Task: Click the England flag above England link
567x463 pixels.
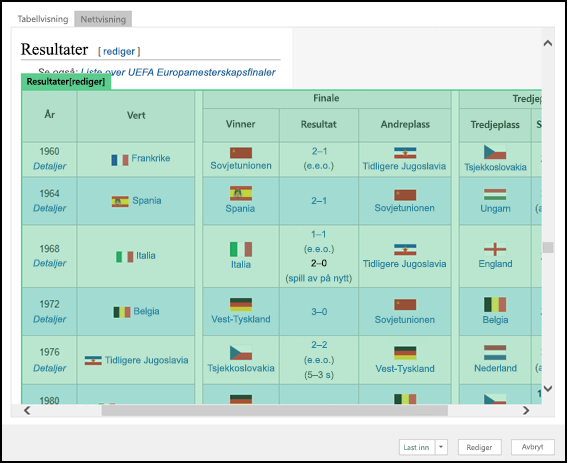Action: click(495, 249)
